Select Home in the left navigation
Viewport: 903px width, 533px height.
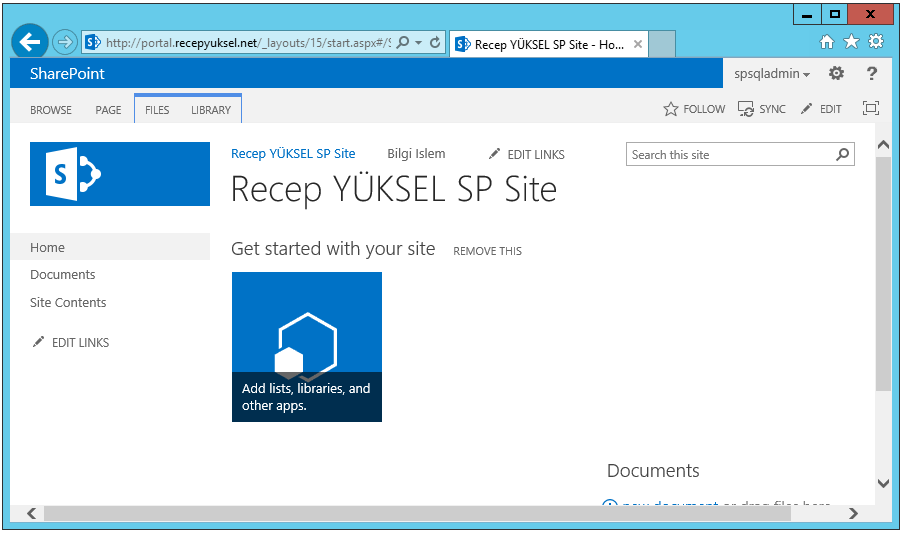110,247
